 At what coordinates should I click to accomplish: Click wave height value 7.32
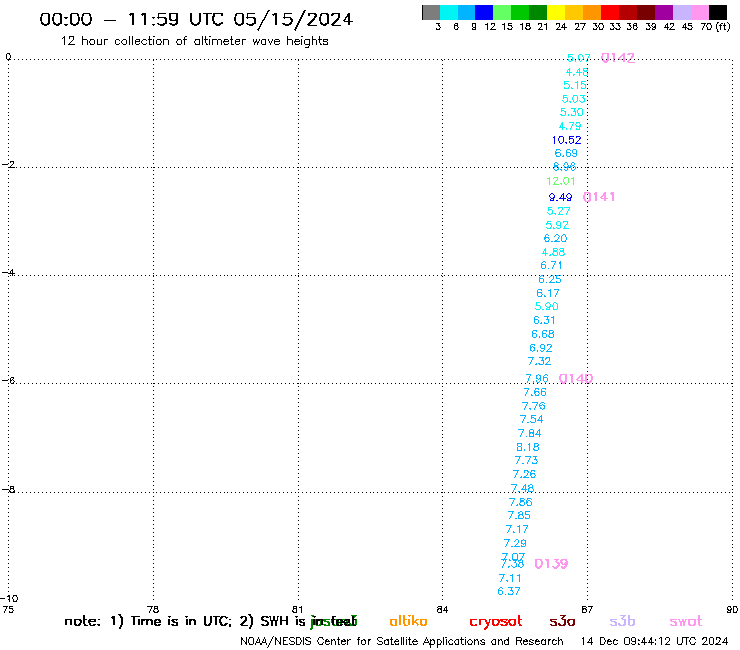pyautogui.click(x=539, y=361)
